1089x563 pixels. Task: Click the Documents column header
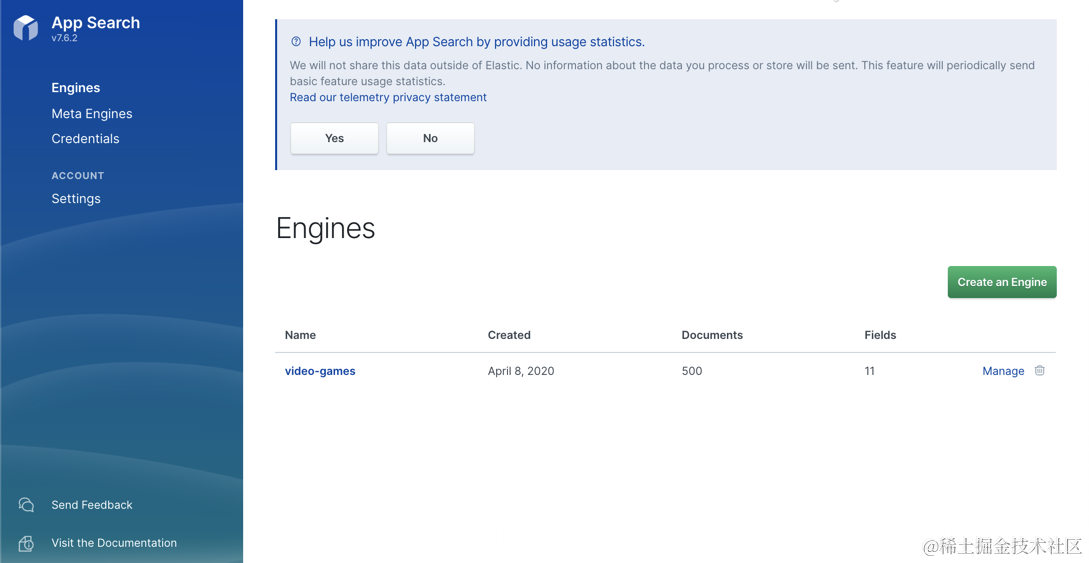coord(712,335)
